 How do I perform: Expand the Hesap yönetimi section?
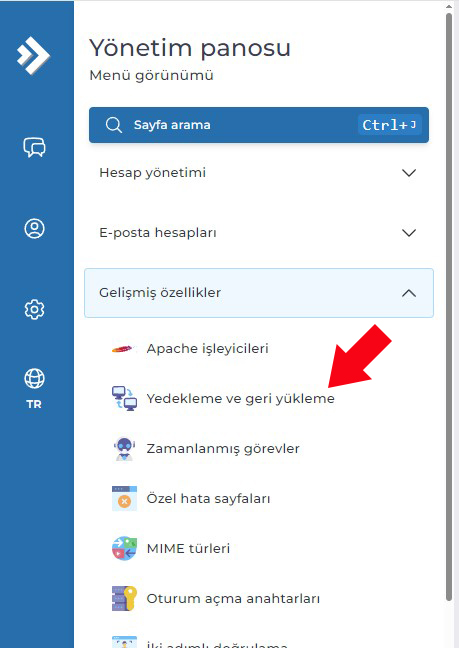tap(259, 173)
